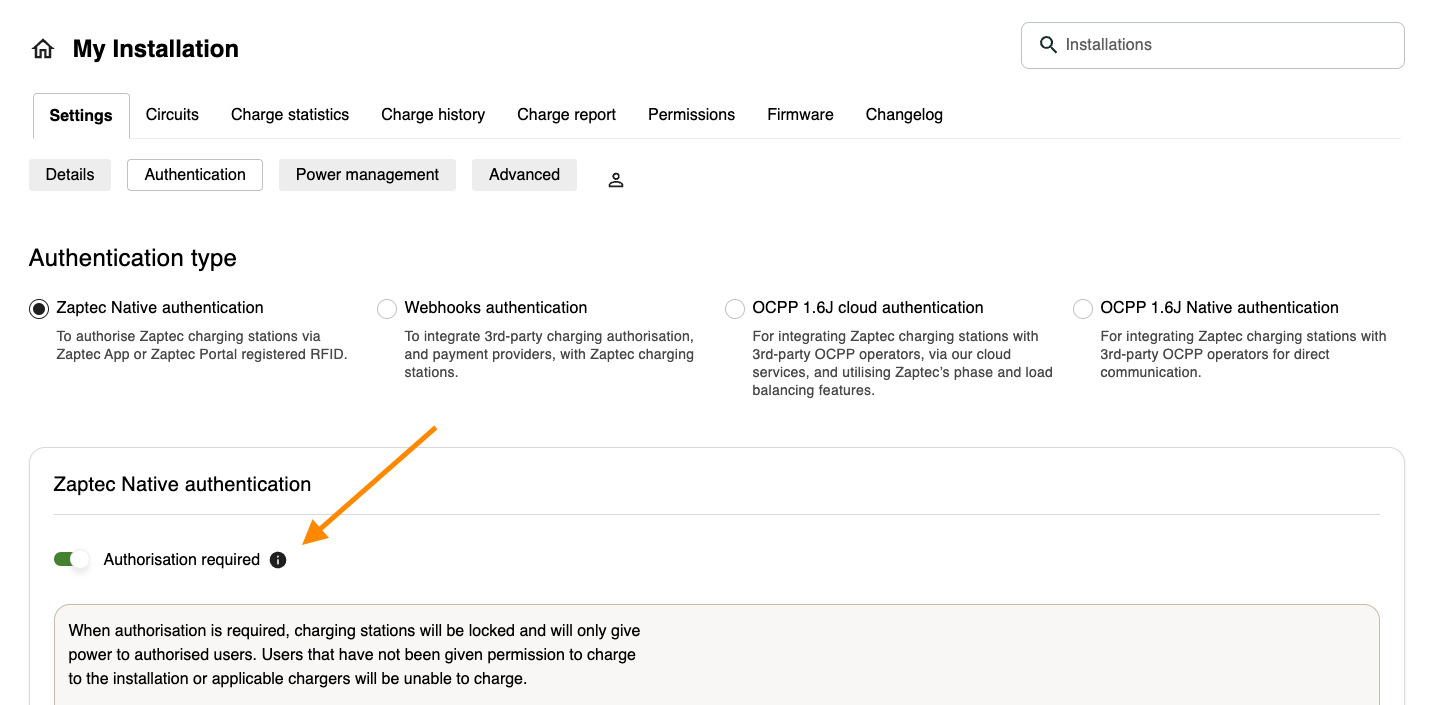The height and width of the screenshot is (705, 1435).
Task: Click the magnifier icon in the search field
Action: click(x=1047, y=45)
